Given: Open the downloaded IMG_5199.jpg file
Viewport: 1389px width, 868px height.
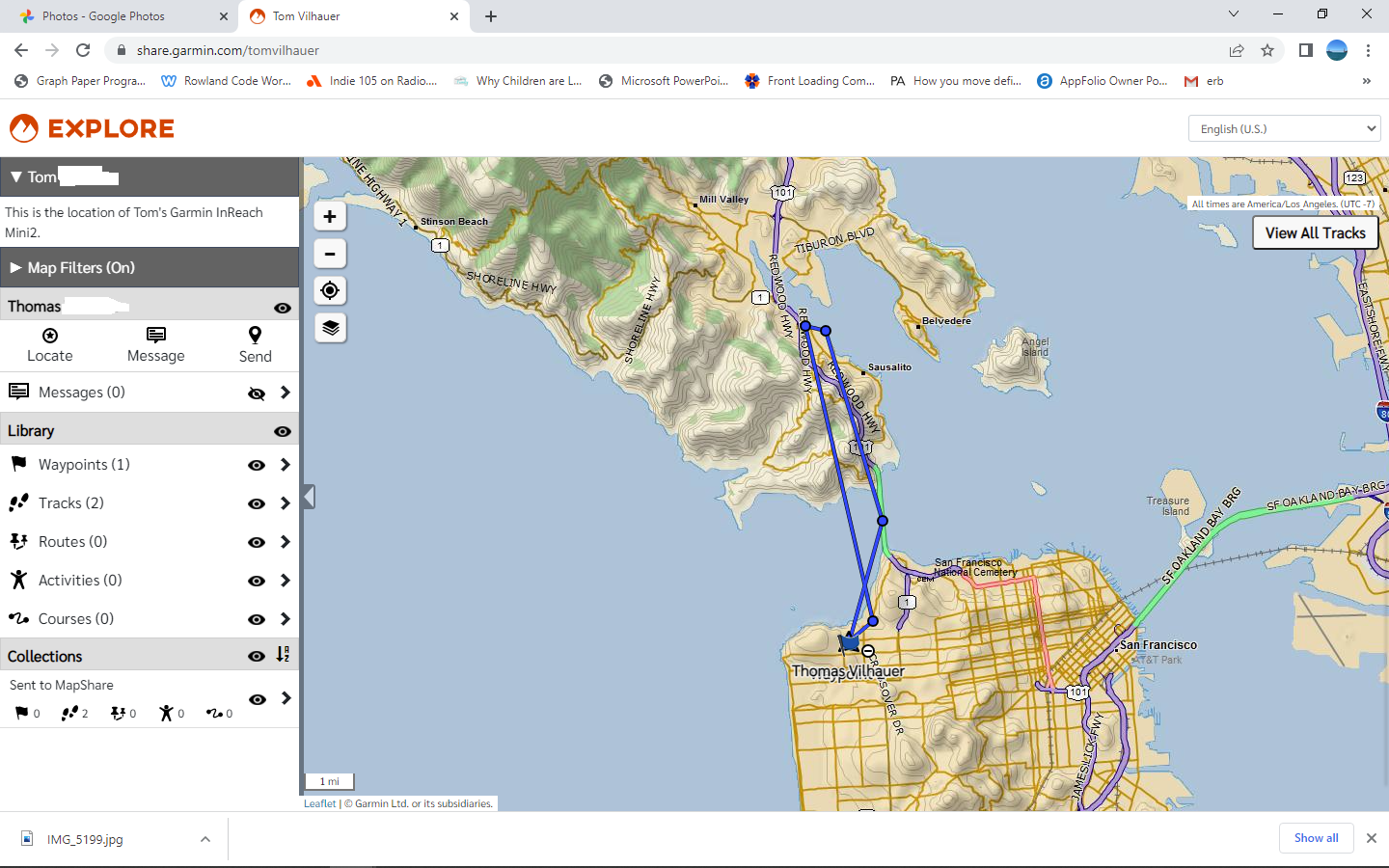Looking at the screenshot, I should (x=85, y=839).
